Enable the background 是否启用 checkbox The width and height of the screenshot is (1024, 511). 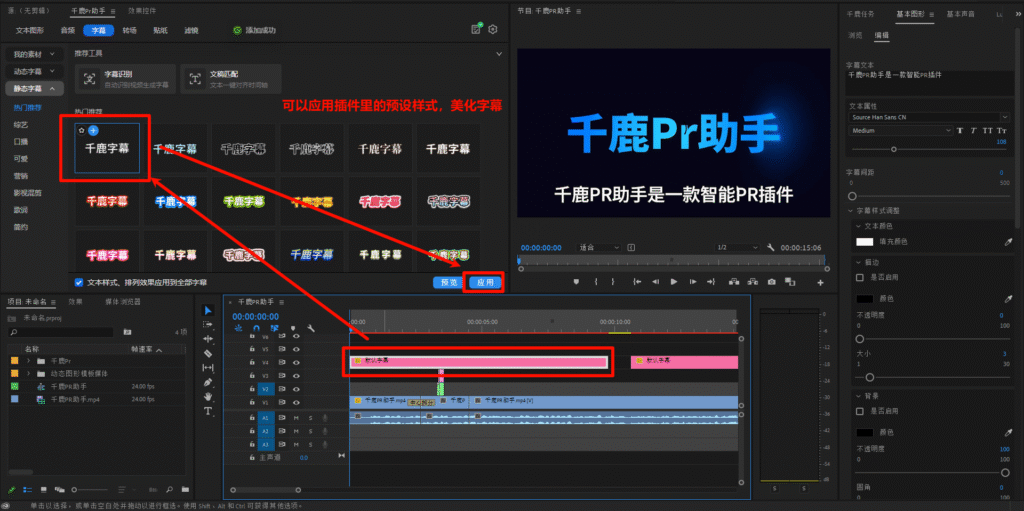coord(860,411)
